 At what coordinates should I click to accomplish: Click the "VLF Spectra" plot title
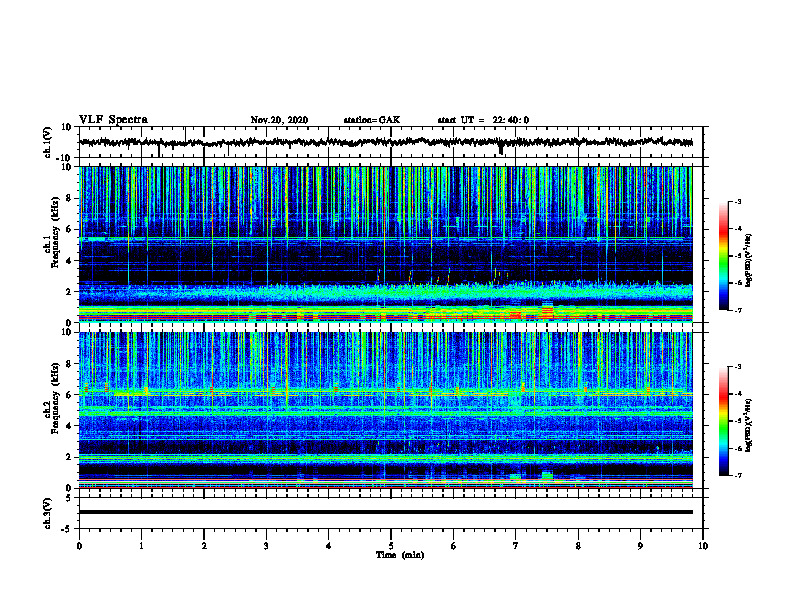113,120
